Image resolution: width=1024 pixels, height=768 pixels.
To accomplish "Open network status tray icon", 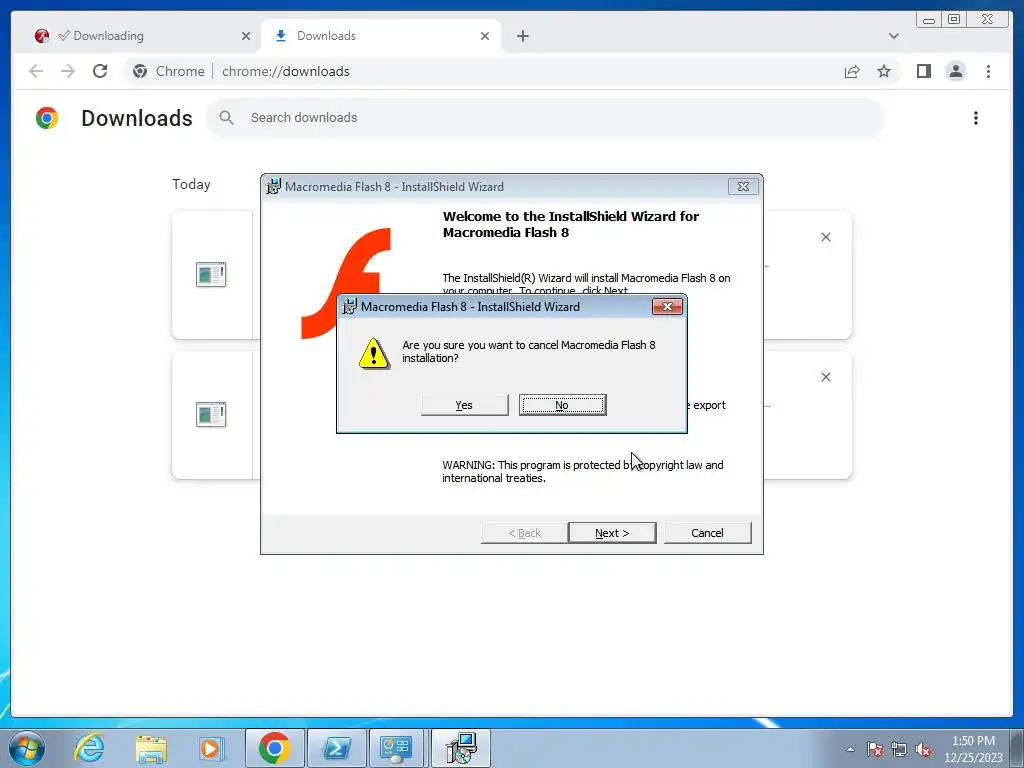I will click(x=899, y=749).
